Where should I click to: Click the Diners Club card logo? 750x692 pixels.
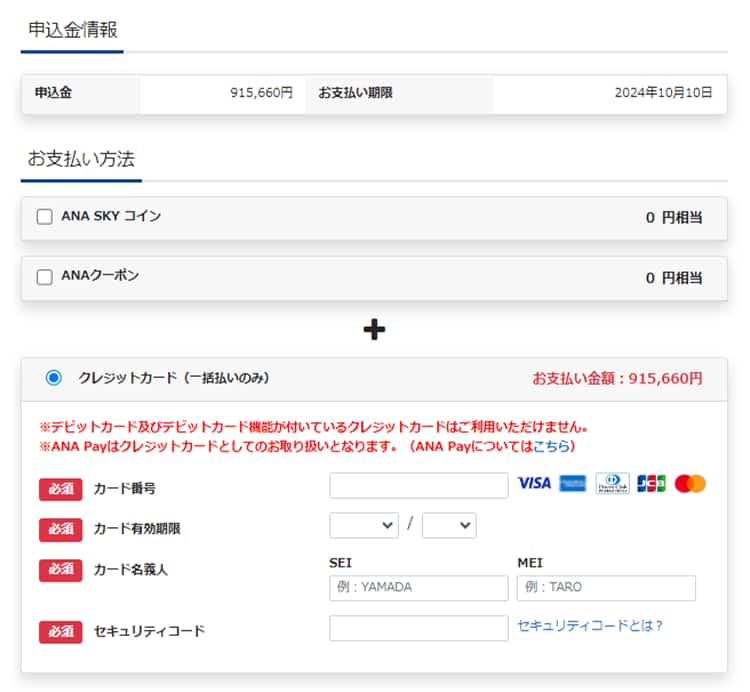(x=612, y=484)
